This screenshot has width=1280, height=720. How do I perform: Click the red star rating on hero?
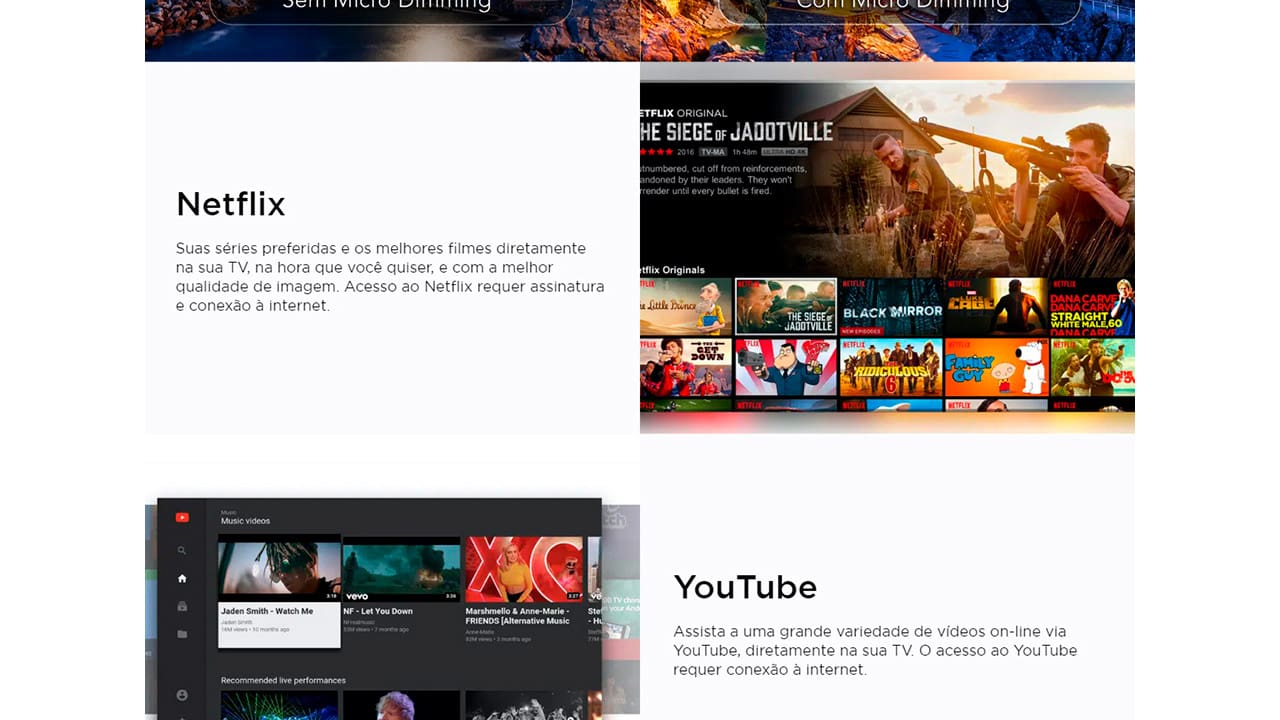tap(655, 152)
